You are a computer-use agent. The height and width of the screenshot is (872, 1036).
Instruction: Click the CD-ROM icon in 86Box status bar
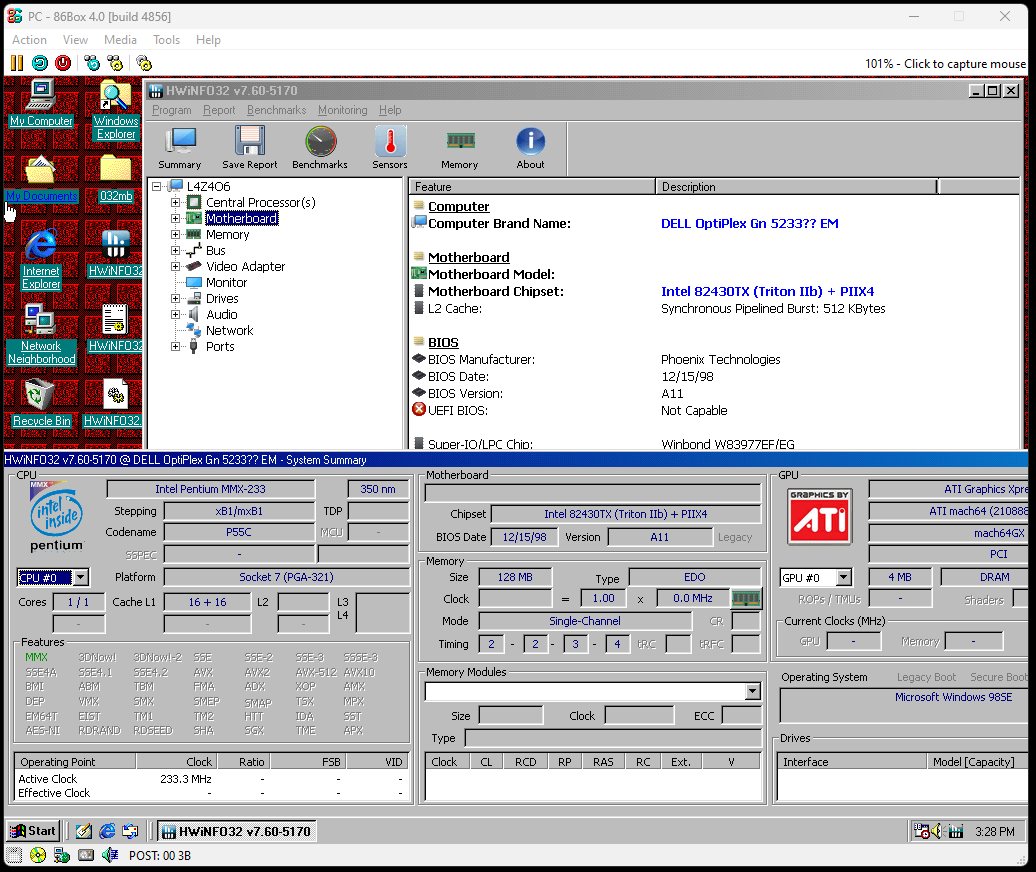coord(38,855)
